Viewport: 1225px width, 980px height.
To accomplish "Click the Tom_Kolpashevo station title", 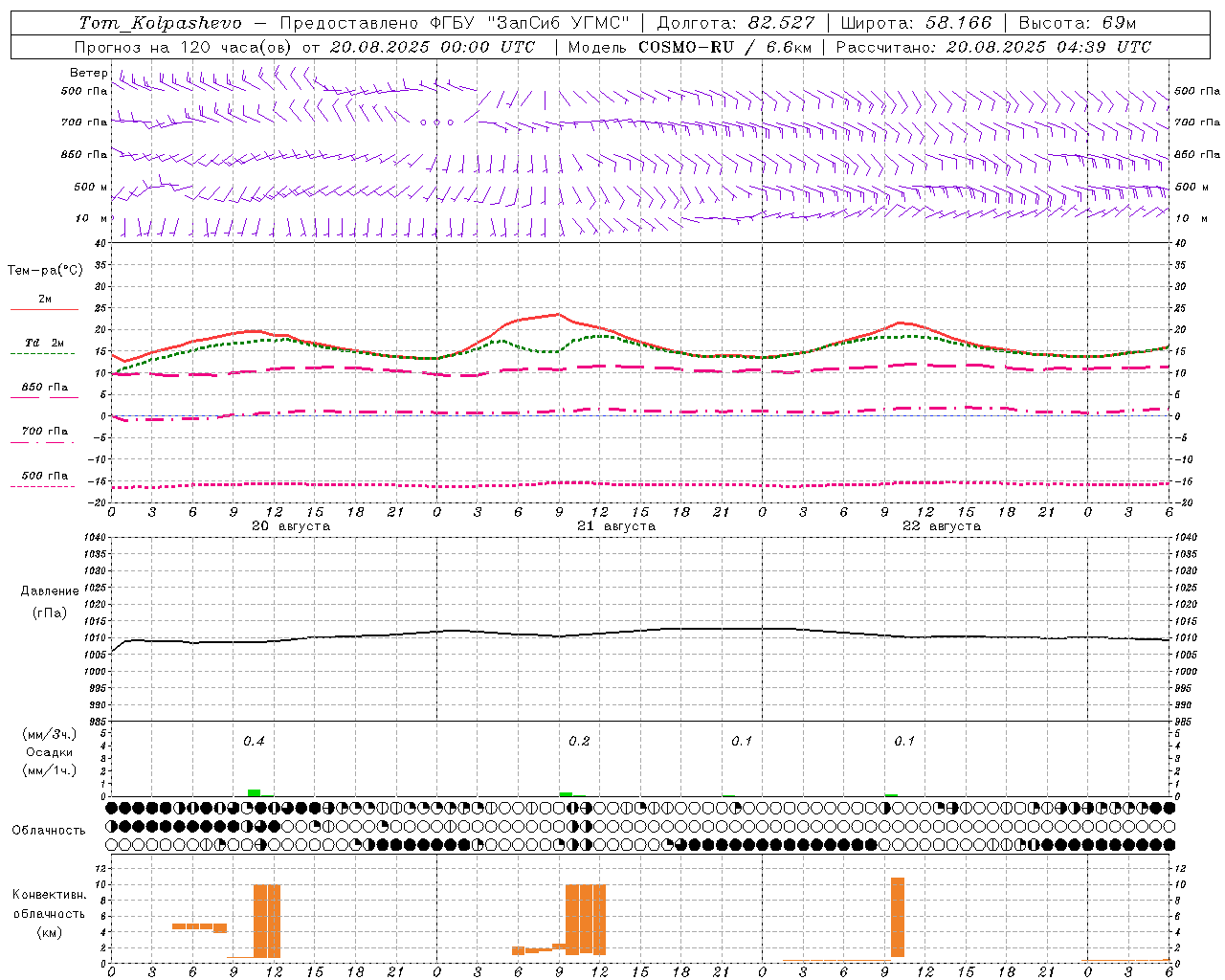I will coord(161,23).
